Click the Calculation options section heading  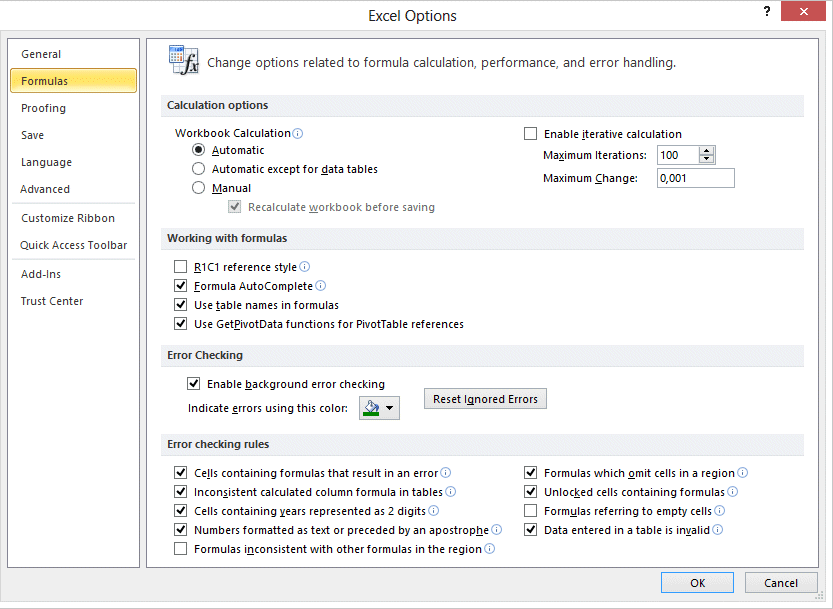tap(218, 105)
